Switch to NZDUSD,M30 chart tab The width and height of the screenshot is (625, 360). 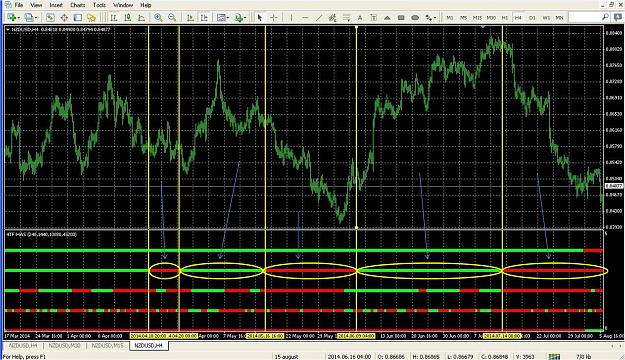[64, 345]
